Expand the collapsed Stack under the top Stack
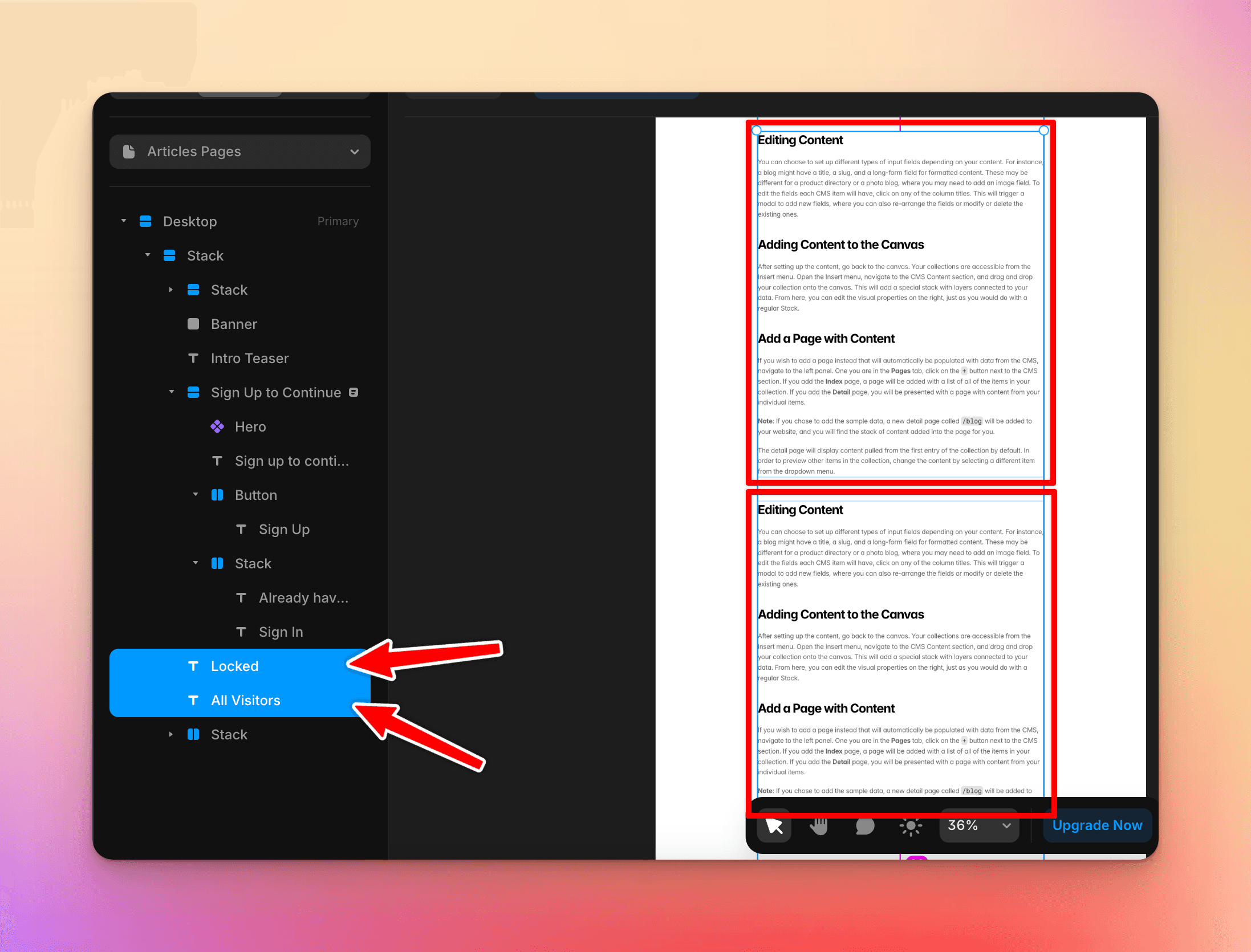1251x952 pixels. 170,290
